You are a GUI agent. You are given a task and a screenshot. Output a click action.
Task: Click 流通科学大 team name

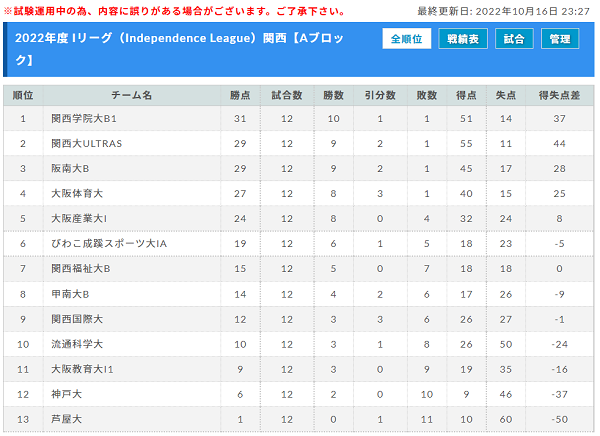coord(77,344)
